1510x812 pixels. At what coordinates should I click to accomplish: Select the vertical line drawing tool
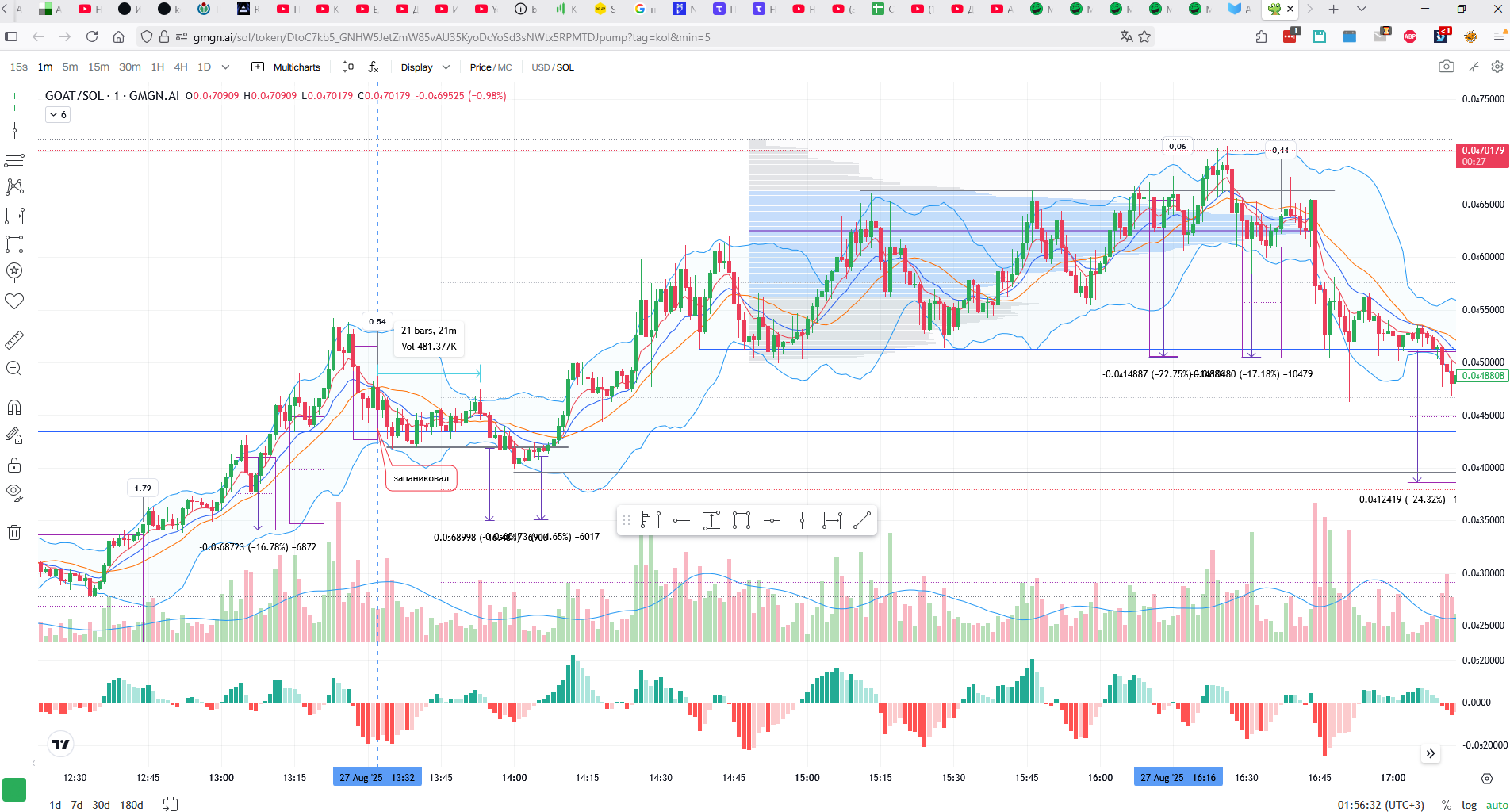(14, 130)
